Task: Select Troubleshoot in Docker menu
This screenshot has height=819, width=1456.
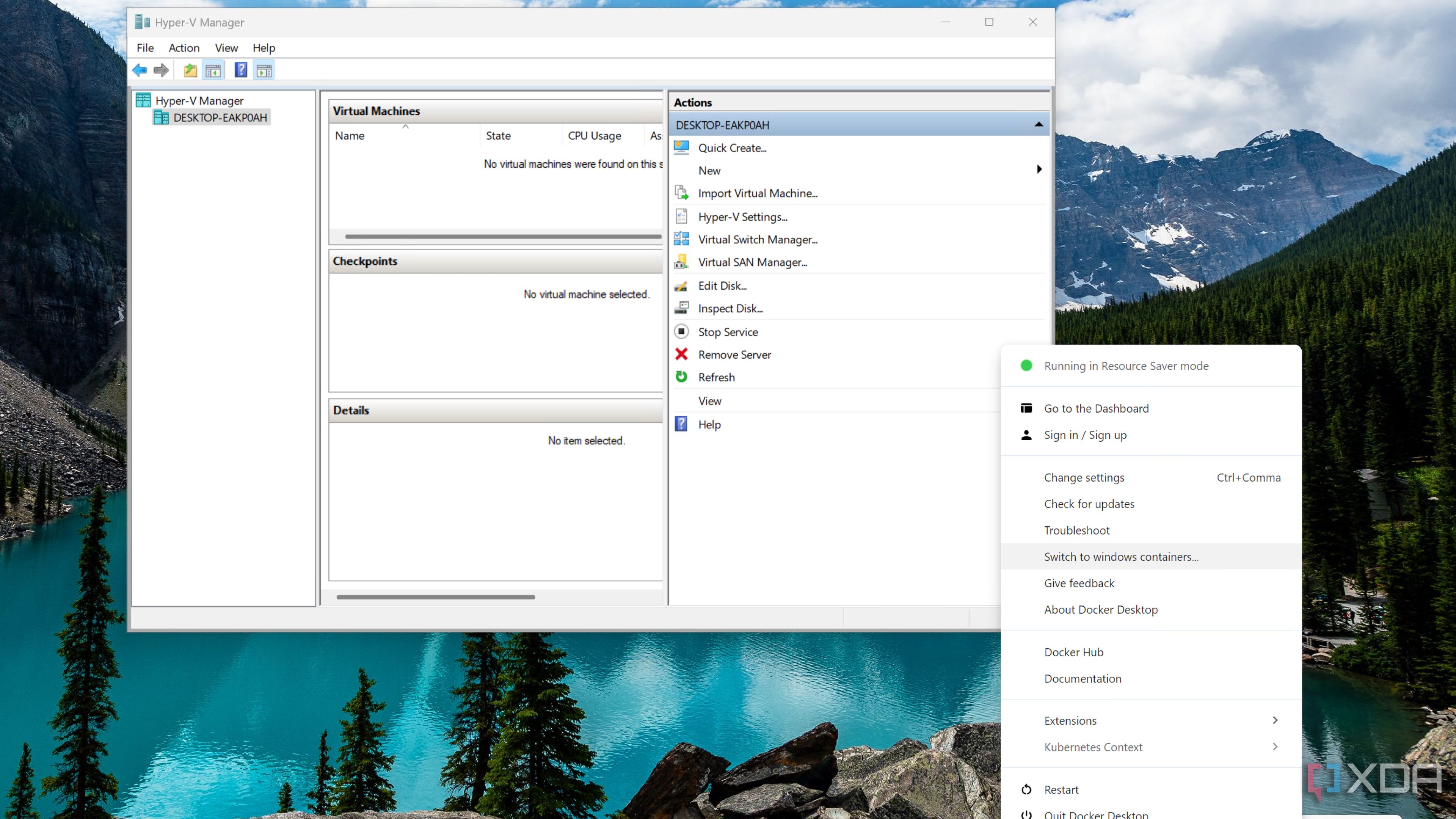Action: pyautogui.click(x=1151, y=530)
